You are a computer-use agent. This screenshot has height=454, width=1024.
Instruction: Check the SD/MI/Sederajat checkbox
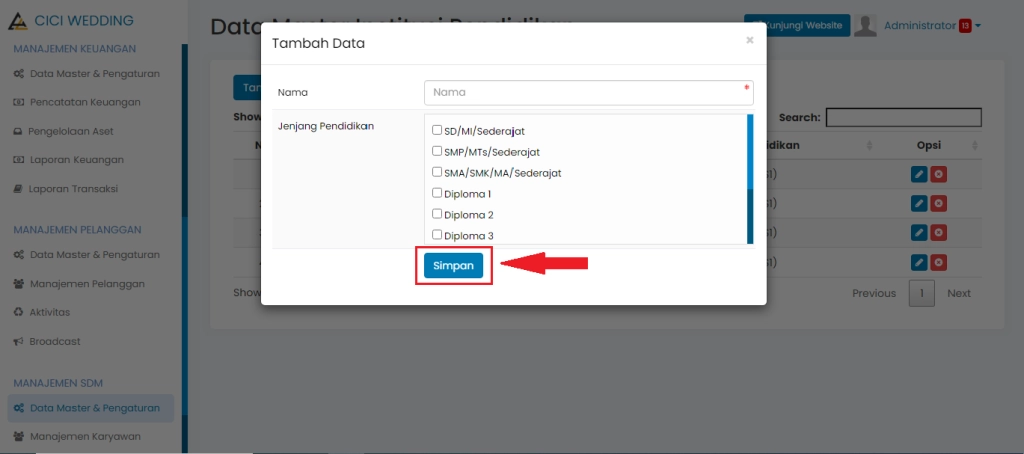tap(437, 131)
